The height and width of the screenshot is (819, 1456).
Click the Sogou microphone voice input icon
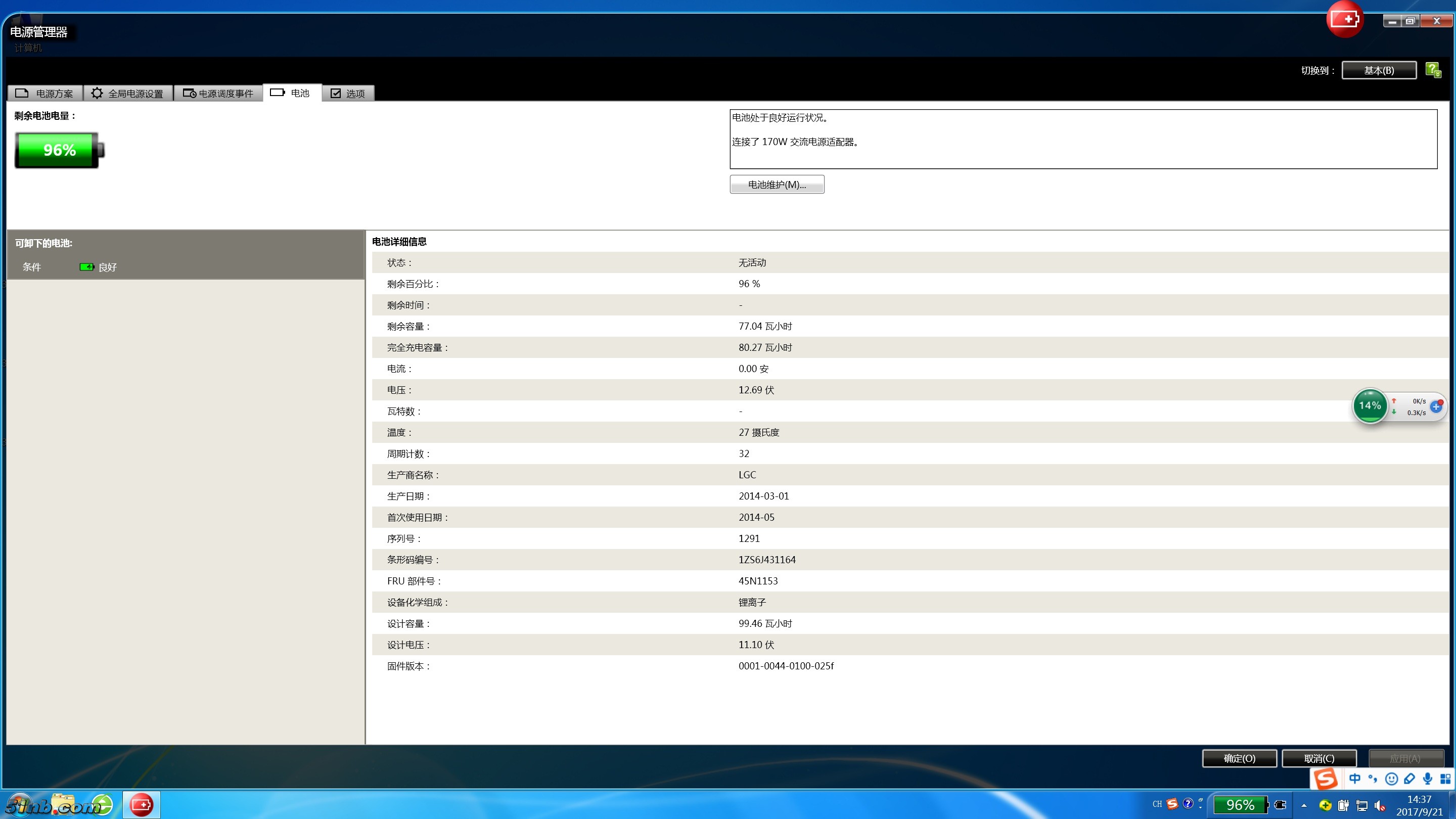pyautogui.click(x=1427, y=779)
